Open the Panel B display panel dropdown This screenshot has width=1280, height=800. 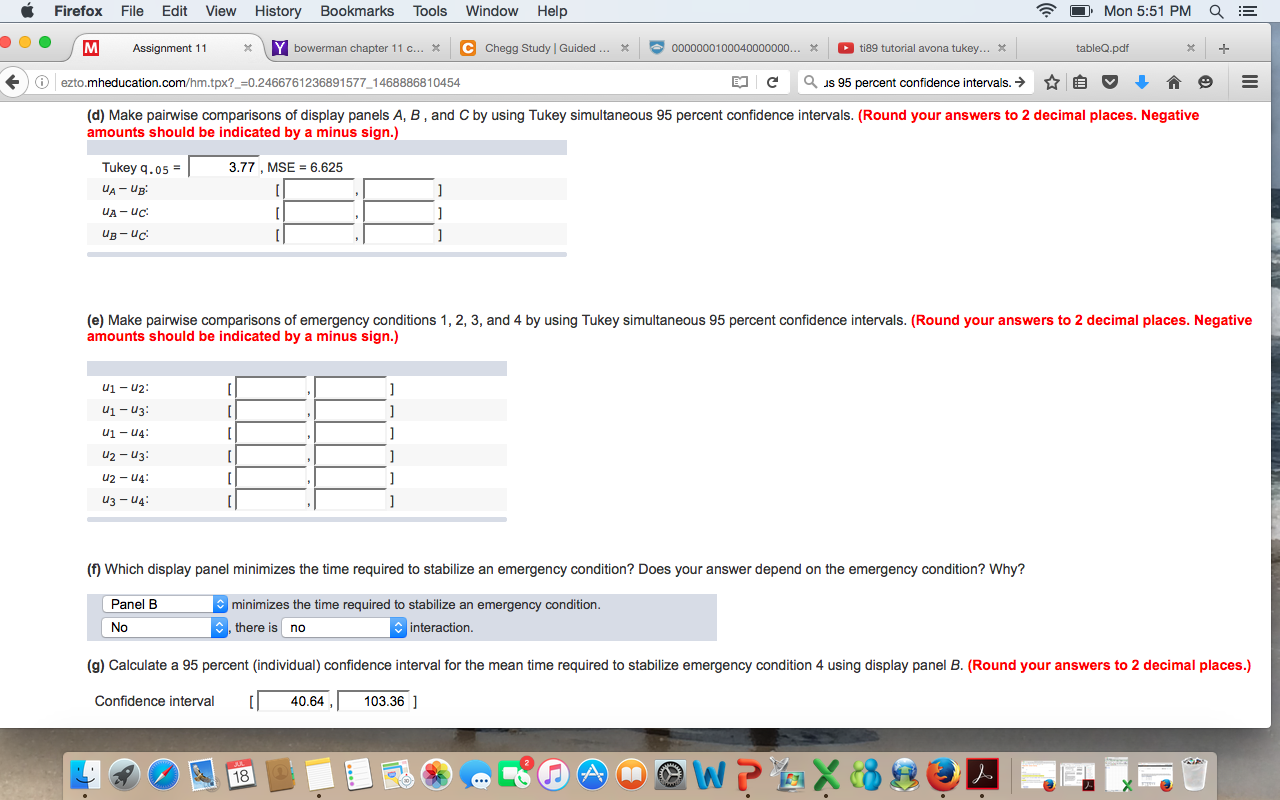(x=165, y=604)
